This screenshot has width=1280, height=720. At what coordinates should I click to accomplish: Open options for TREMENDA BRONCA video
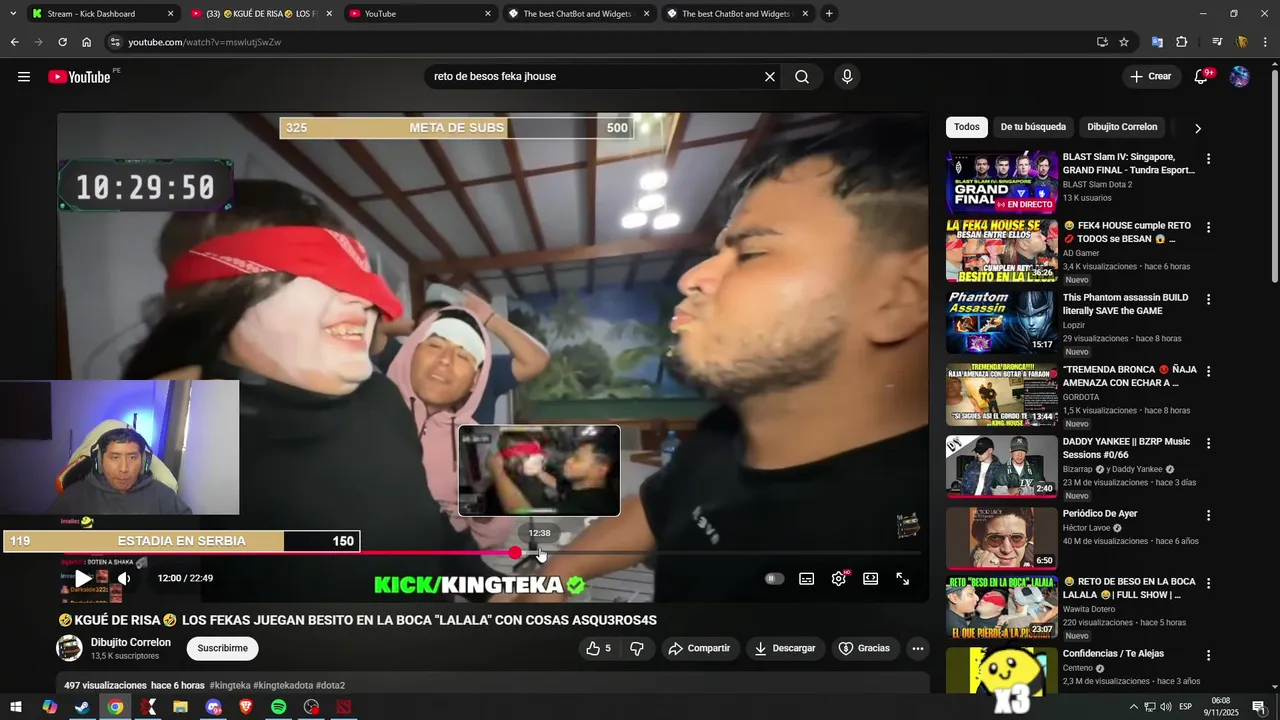[x=1208, y=371]
